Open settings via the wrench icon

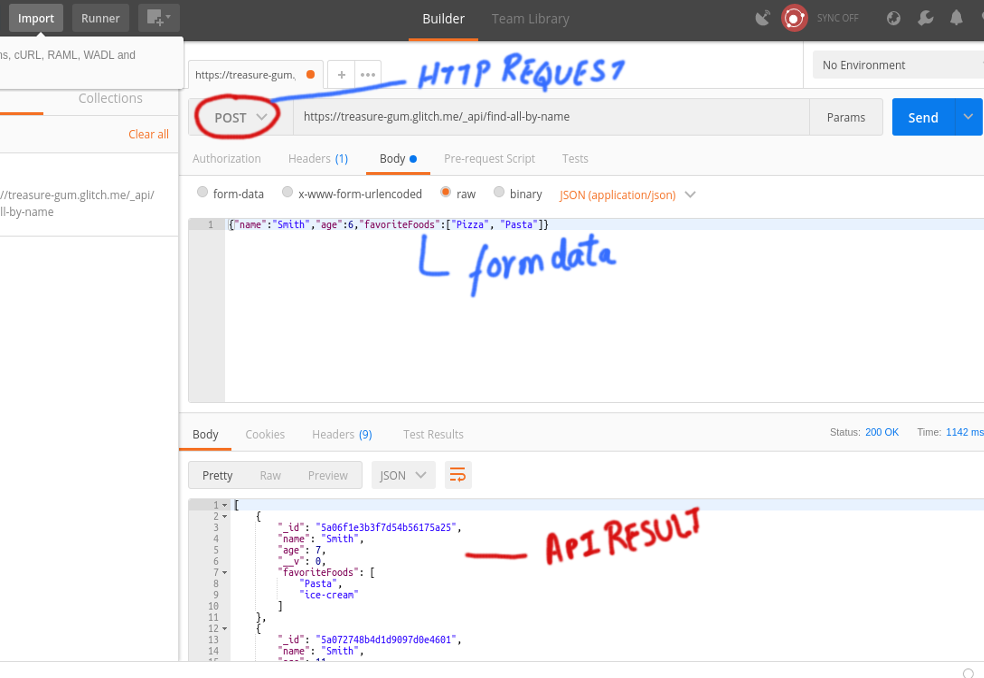click(924, 17)
